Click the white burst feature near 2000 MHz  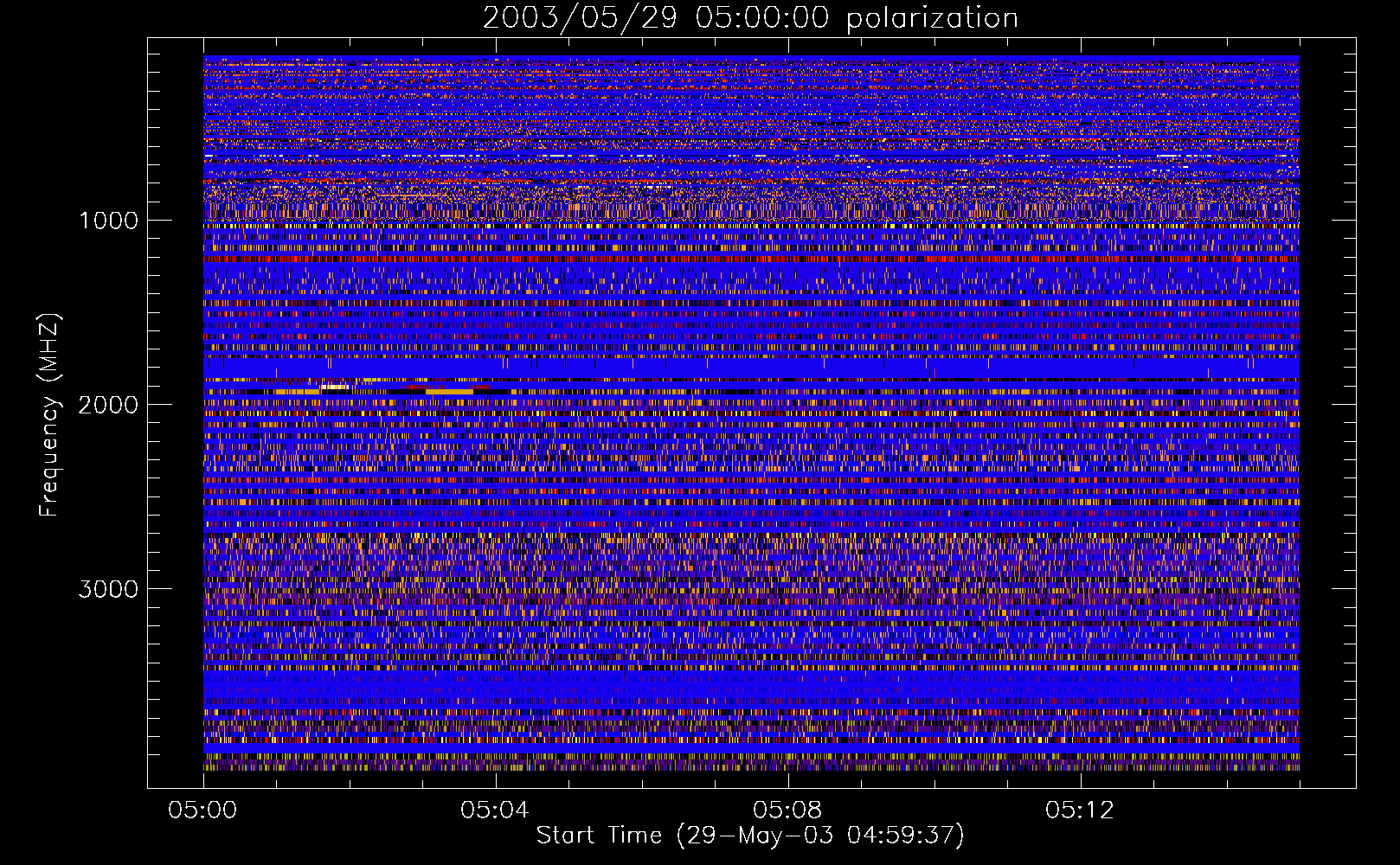(336, 387)
